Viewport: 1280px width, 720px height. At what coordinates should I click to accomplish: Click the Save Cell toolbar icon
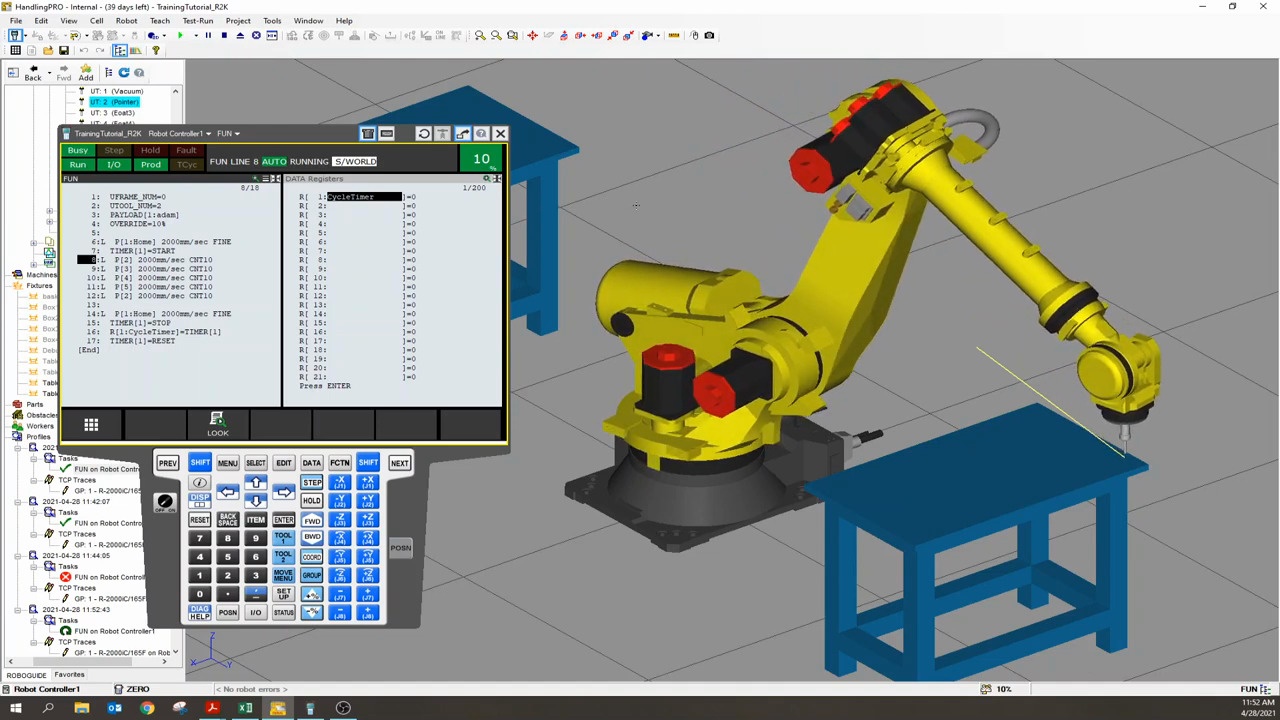(64, 50)
